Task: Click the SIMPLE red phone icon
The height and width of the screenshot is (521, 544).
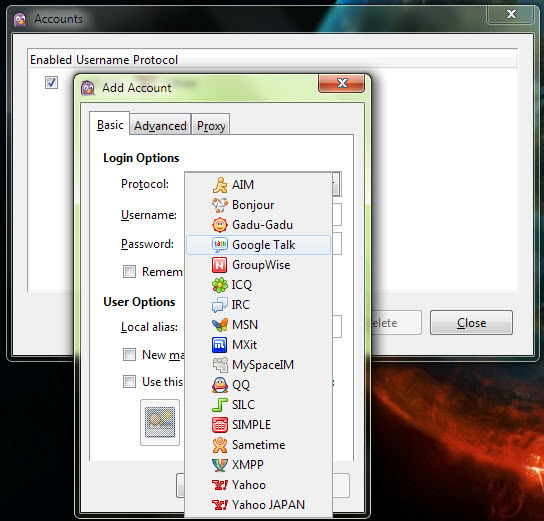Action: pos(220,425)
